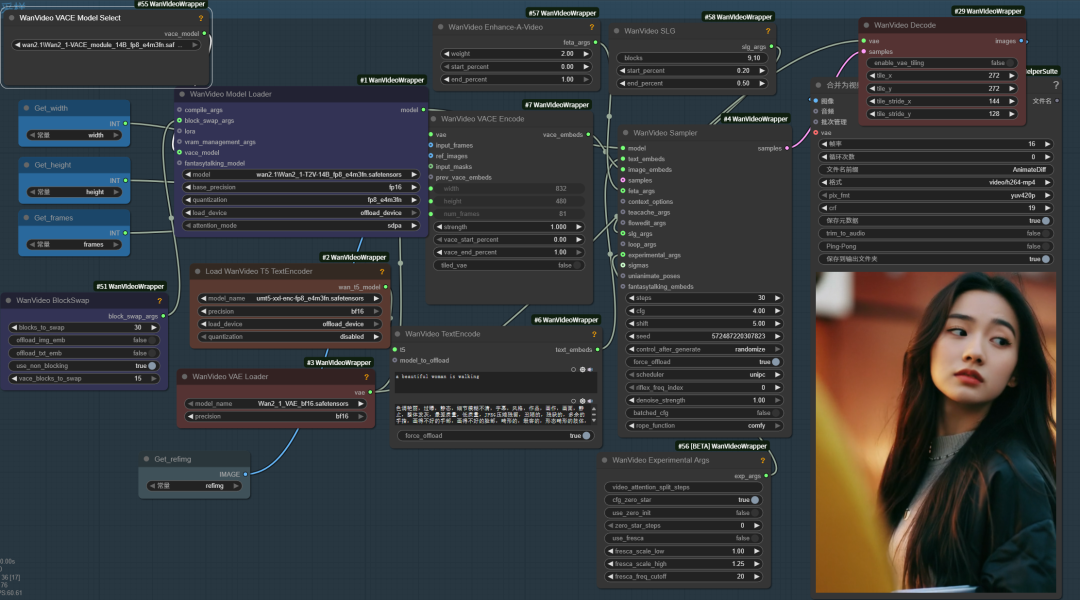Collapse the Get_frames node dot

pyautogui.click(x=26, y=218)
